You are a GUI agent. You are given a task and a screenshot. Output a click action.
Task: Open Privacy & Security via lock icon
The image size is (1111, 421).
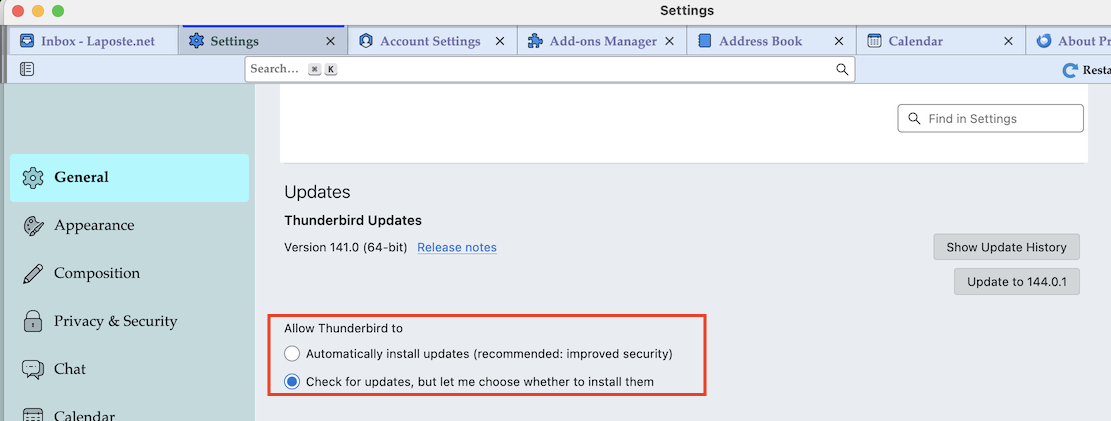point(33,322)
